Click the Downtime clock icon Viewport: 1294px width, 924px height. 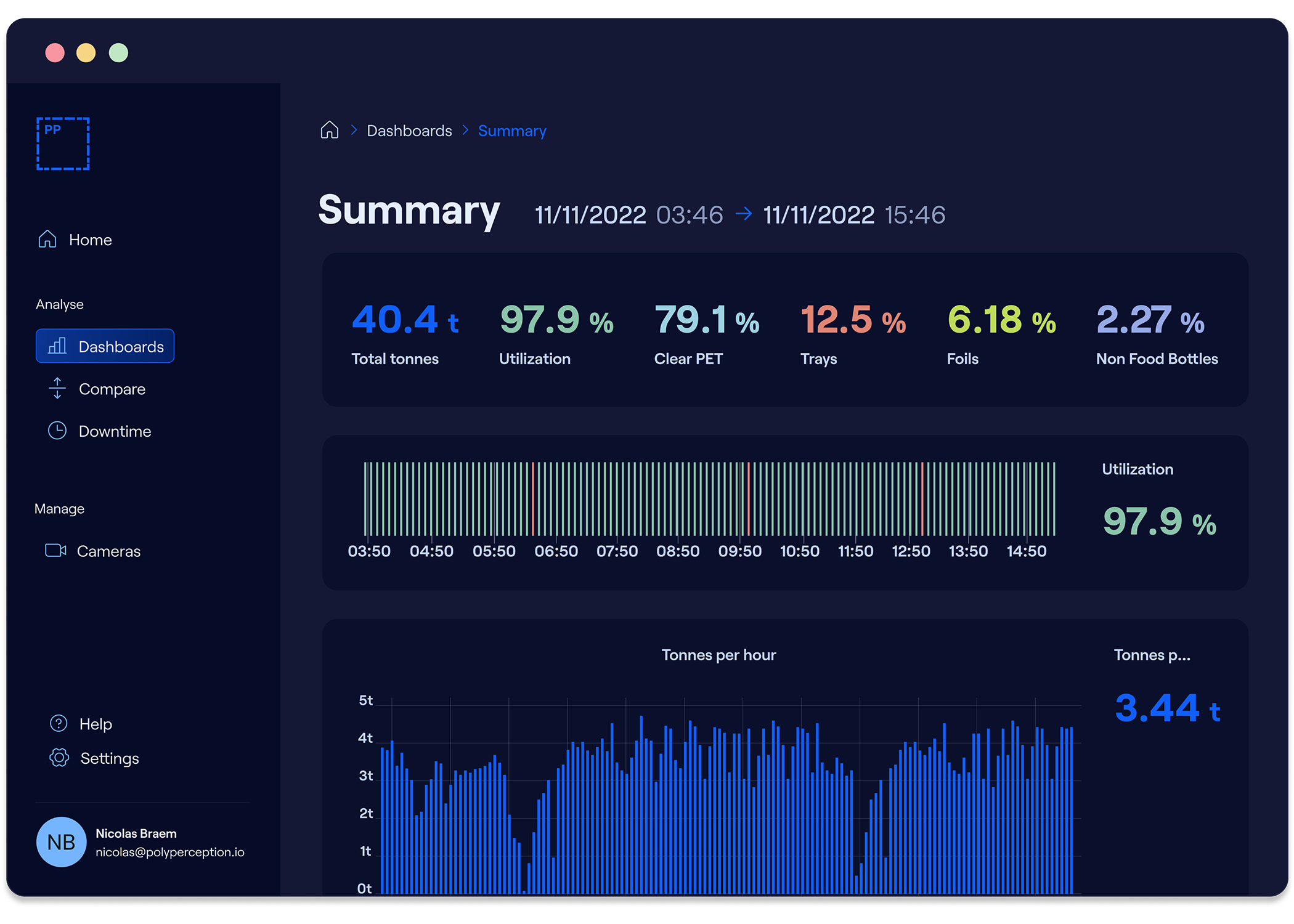[57, 431]
